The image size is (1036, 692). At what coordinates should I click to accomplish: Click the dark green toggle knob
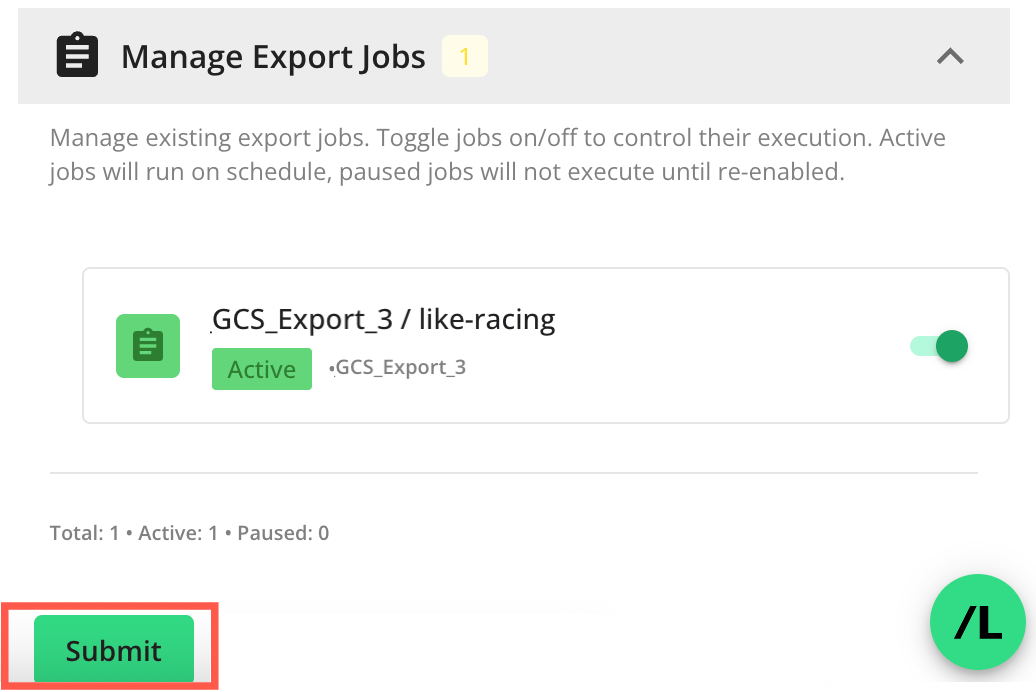951,347
